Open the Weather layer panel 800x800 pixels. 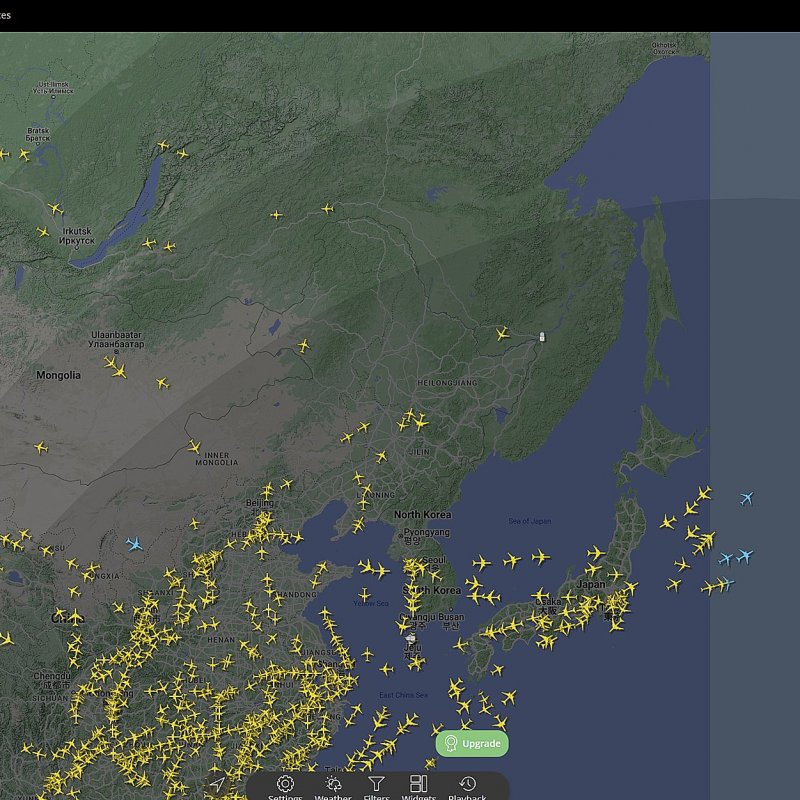(x=333, y=785)
